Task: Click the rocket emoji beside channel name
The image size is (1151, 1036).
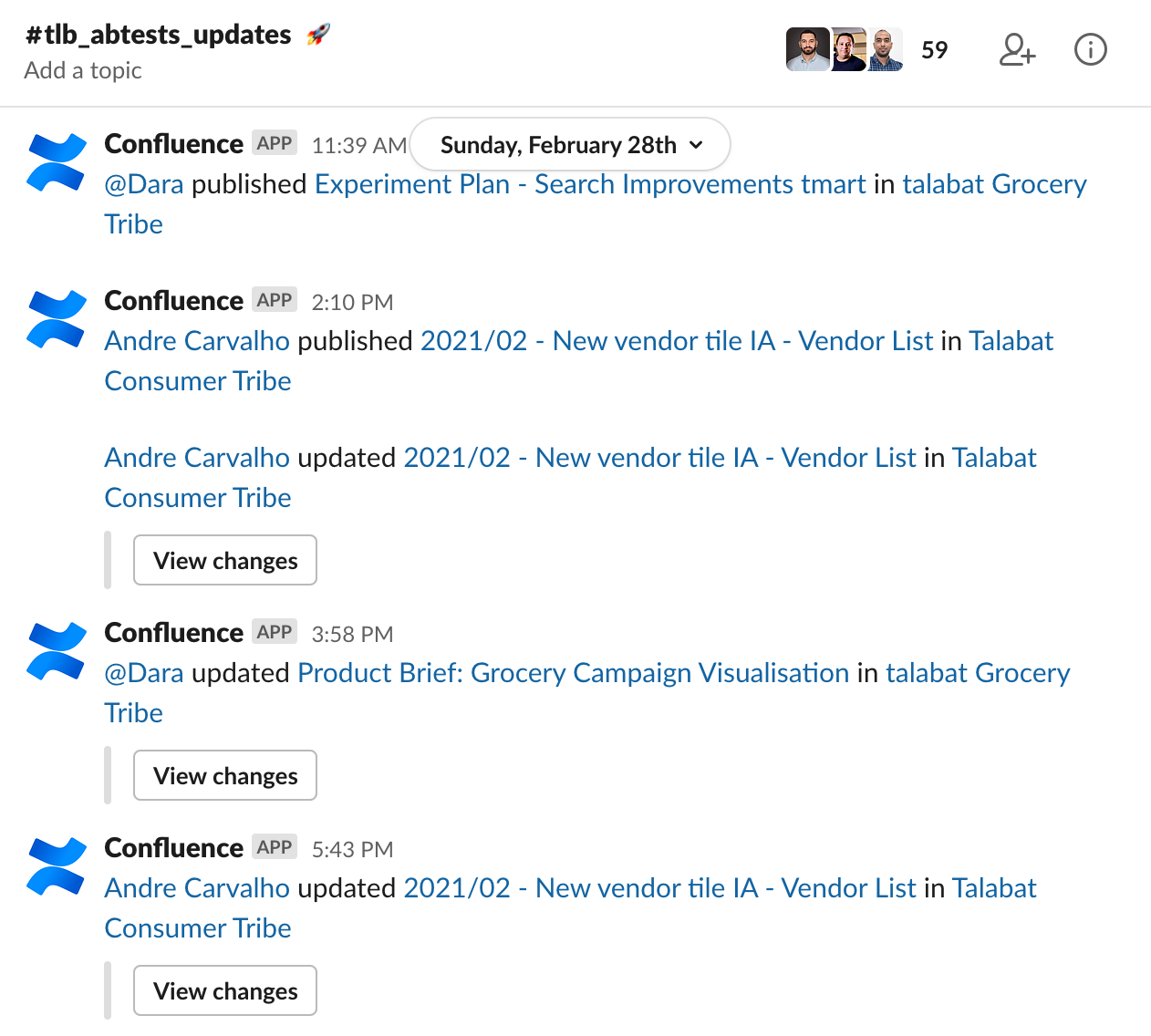Action: pos(318,35)
